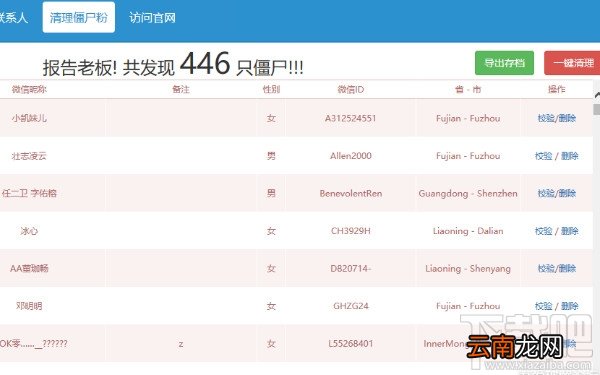Click 删除 link in BenevolentRen row
This screenshot has height=375, width=600.
[567, 193]
